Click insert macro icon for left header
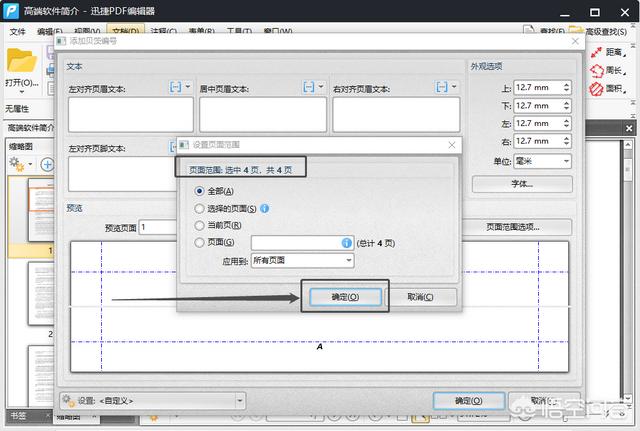Viewport: 640px width, 431px height. coord(175,87)
